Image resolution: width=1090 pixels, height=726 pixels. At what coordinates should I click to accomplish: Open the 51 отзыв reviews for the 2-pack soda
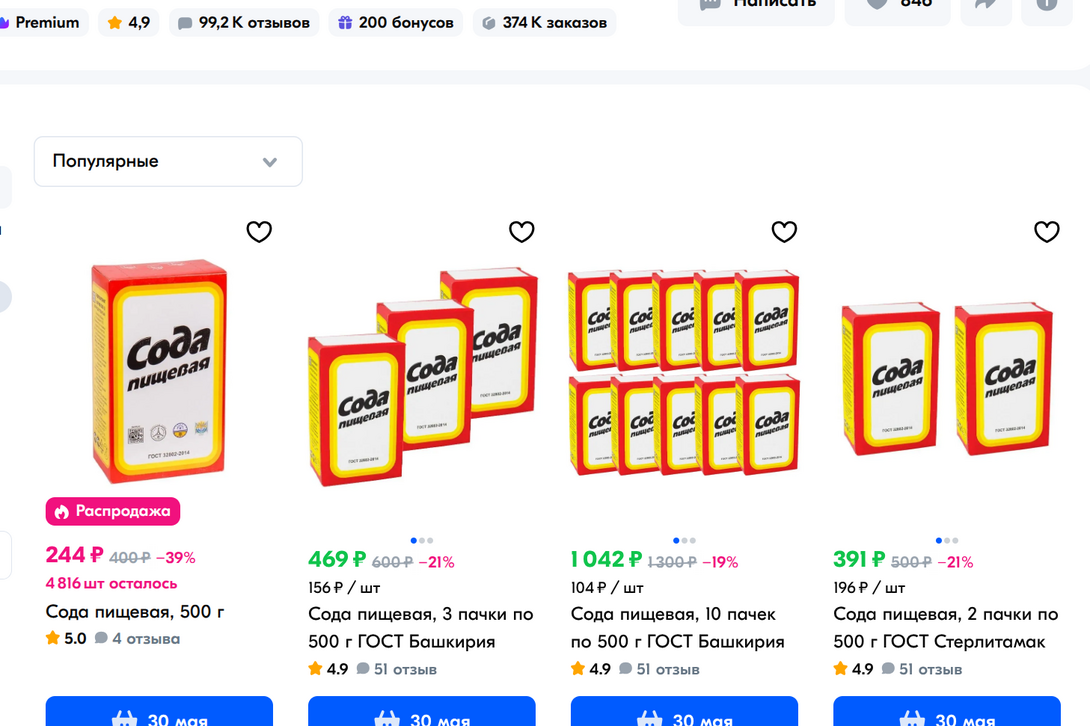[930, 669]
